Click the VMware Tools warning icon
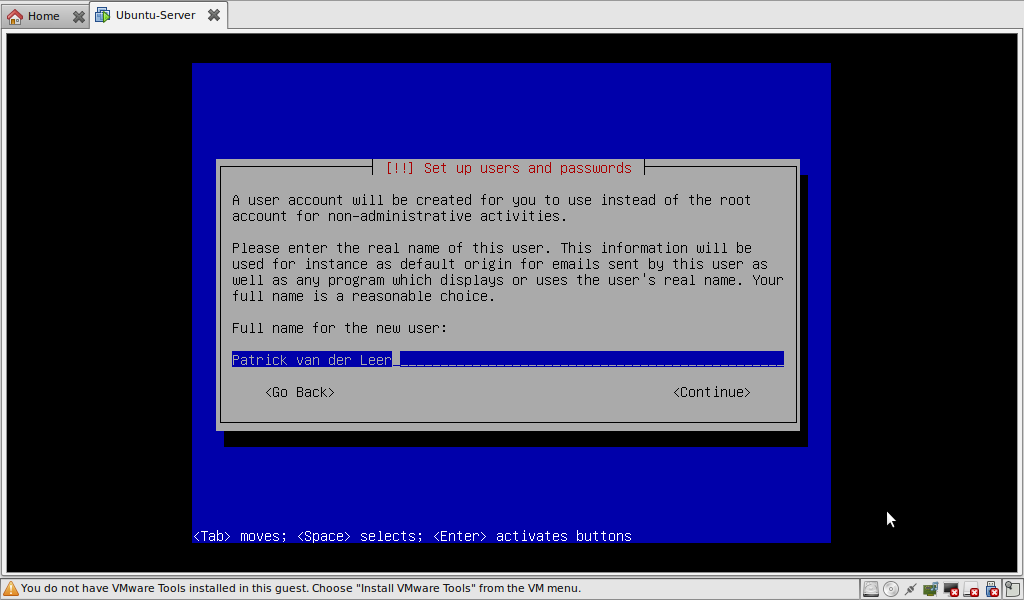 [10, 588]
